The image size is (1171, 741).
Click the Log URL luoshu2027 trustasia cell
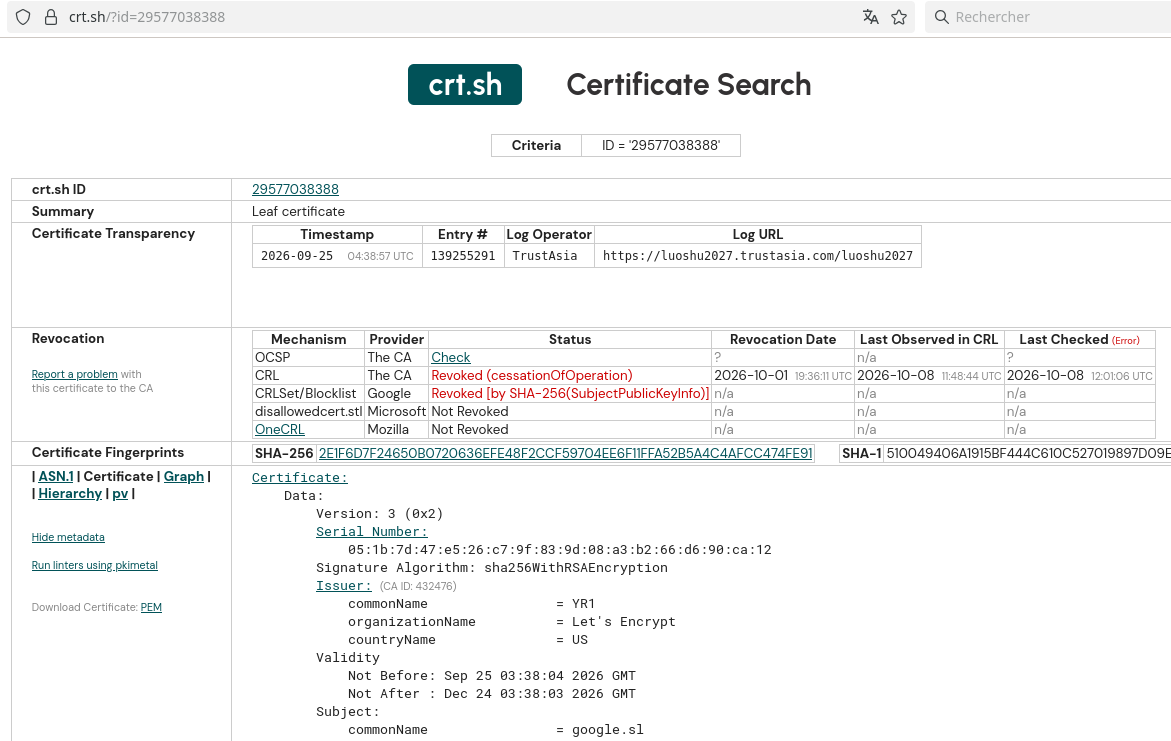click(x=758, y=255)
